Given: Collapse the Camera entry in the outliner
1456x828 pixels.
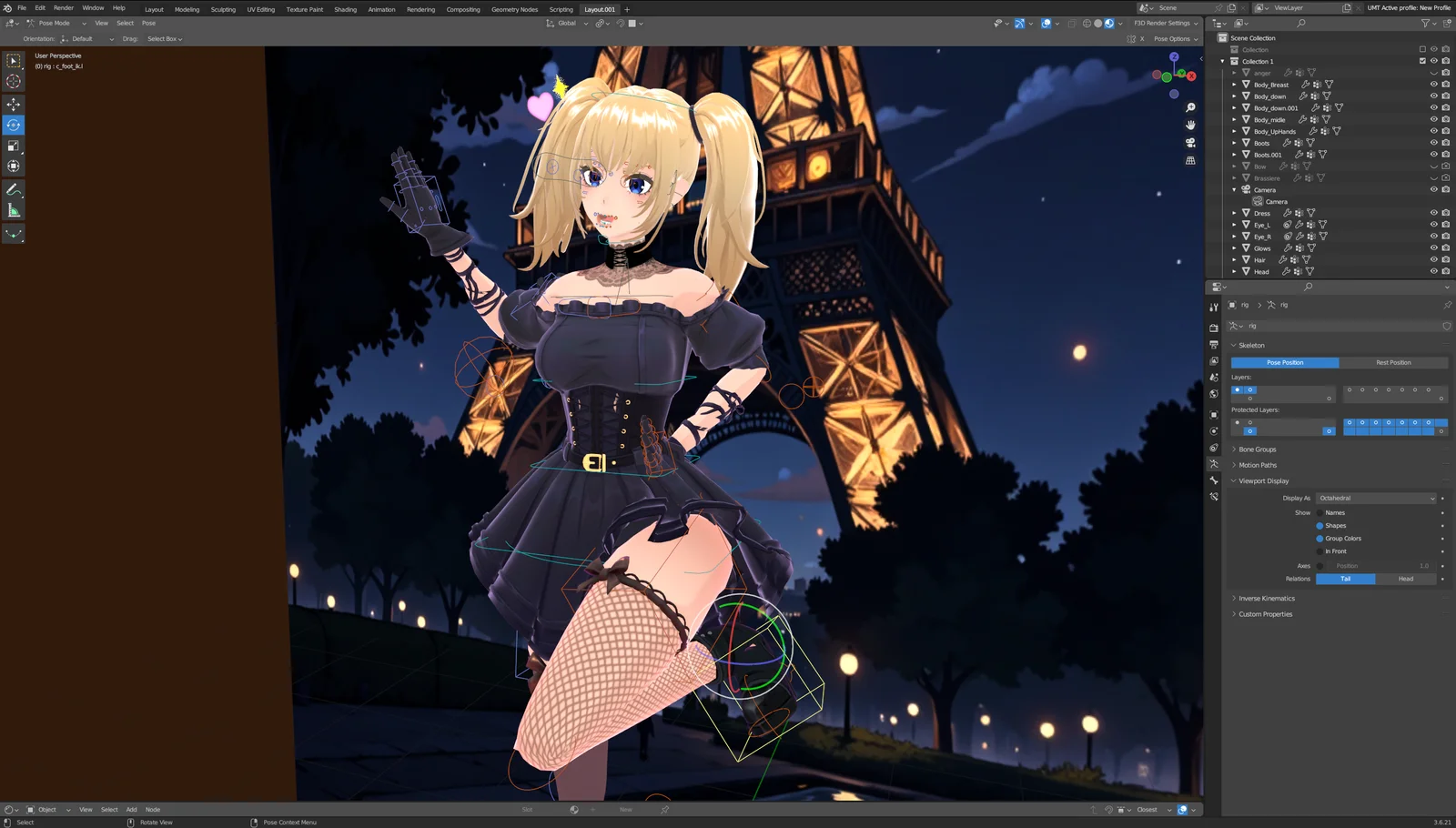Looking at the screenshot, I should click(1233, 189).
